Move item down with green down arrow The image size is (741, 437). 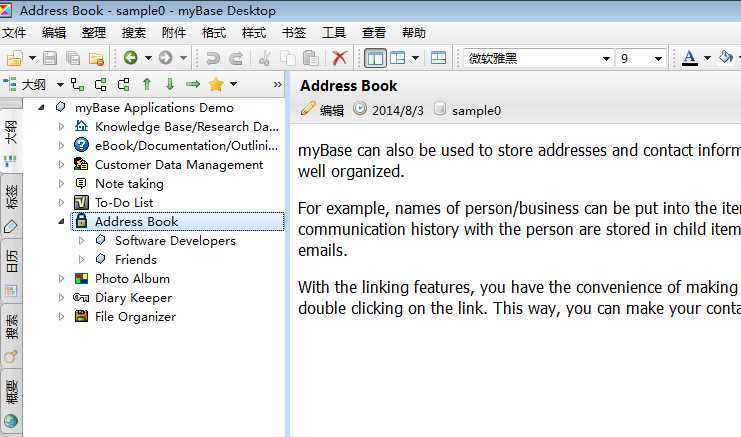[x=170, y=85]
